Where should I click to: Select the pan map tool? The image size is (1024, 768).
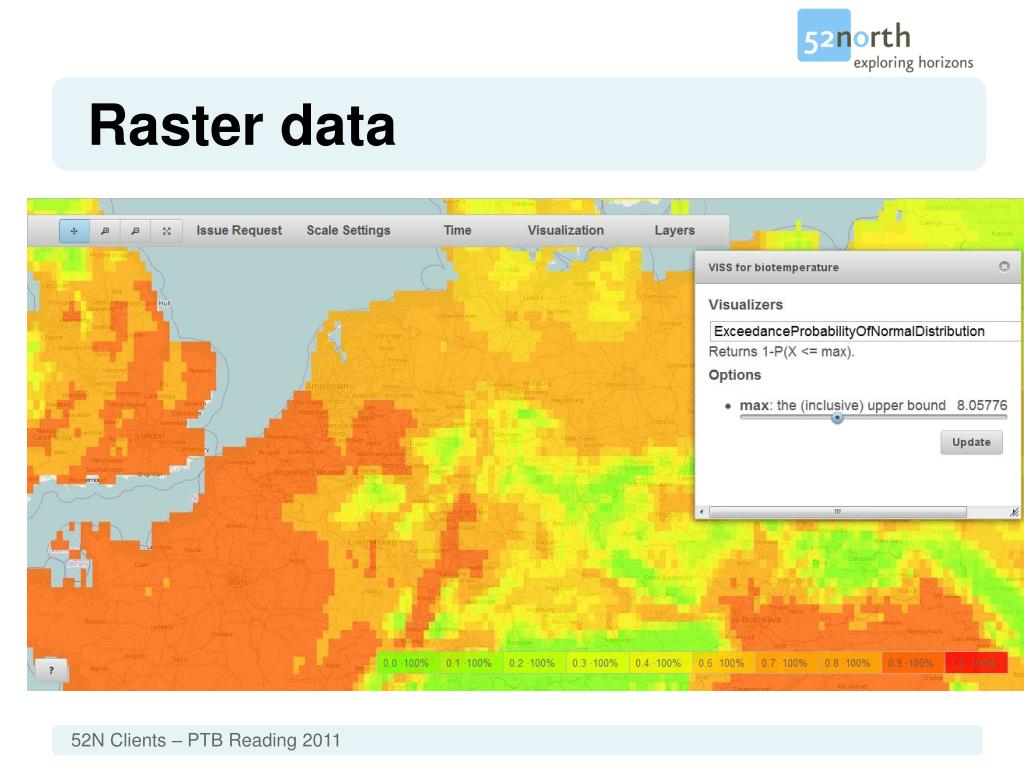74,231
